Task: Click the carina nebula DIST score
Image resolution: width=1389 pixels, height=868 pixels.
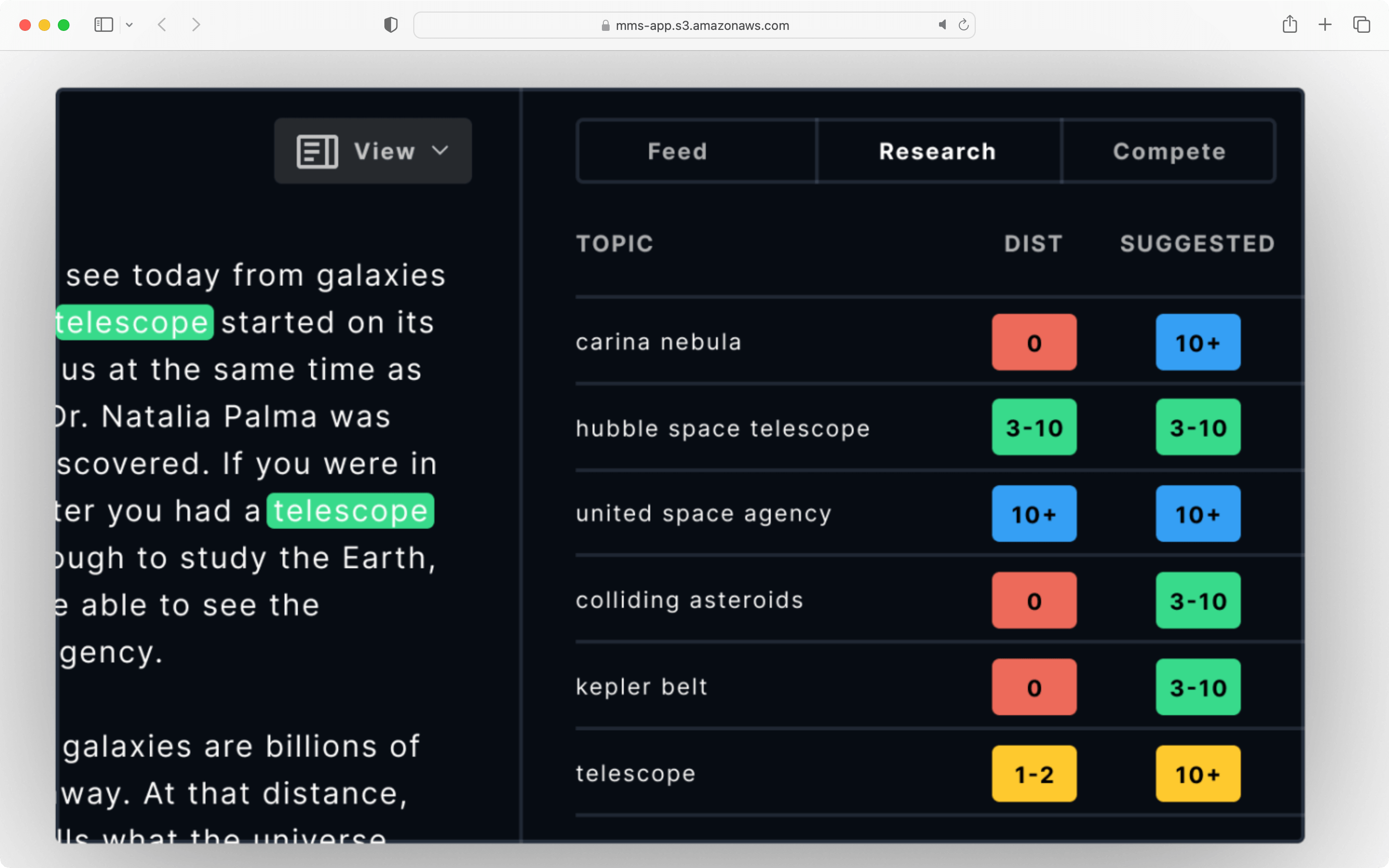Action: (x=1034, y=341)
